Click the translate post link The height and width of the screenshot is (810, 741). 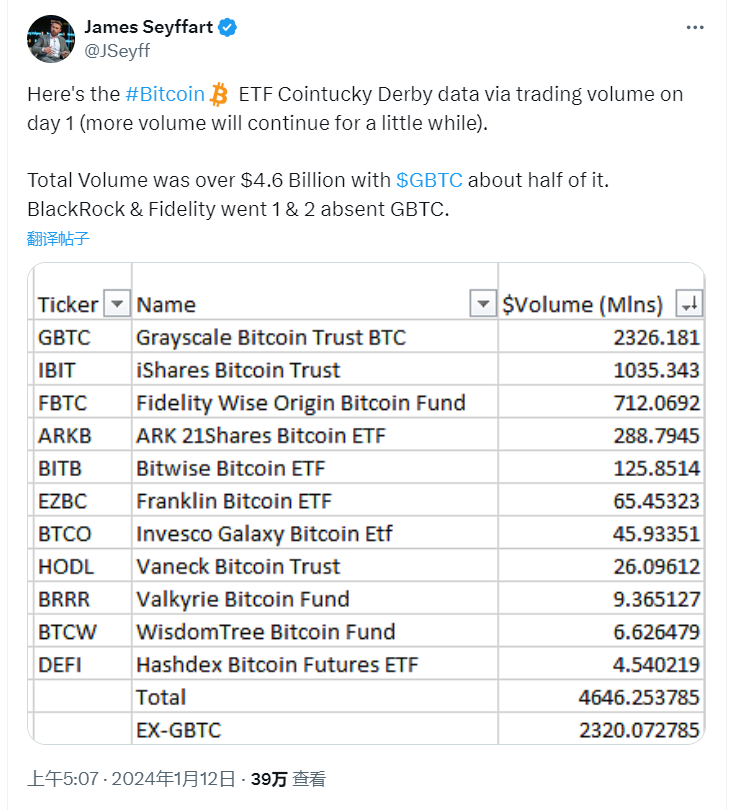pyautogui.click(x=58, y=238)
